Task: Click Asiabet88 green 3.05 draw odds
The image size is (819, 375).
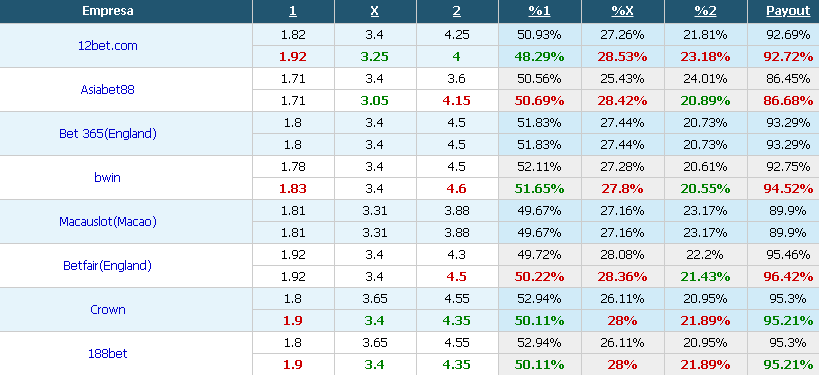Action: [375, 101]
